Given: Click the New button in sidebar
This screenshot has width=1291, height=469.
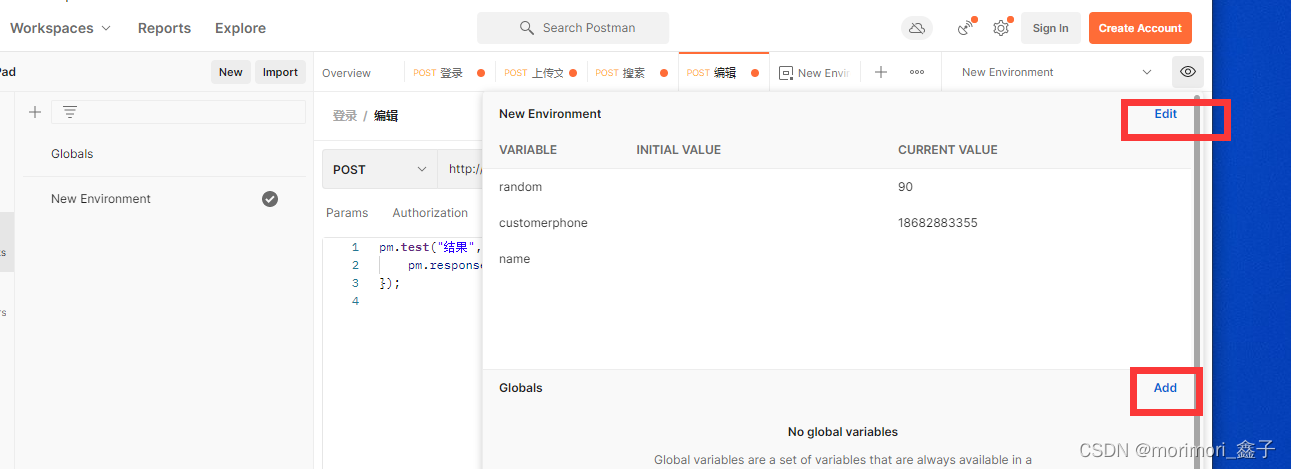Looking at the screenshot, I should (231, 72).
